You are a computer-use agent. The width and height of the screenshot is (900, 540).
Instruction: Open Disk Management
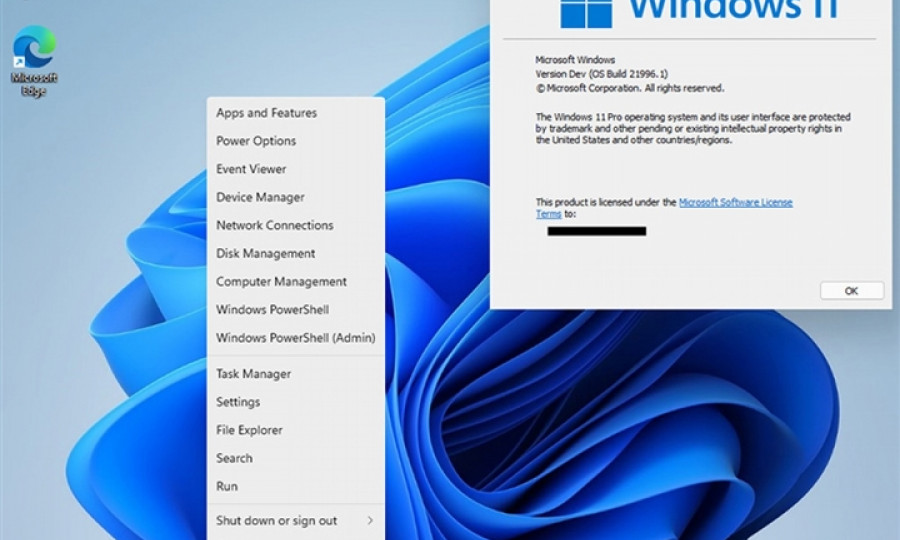click(x=265, y=253)
